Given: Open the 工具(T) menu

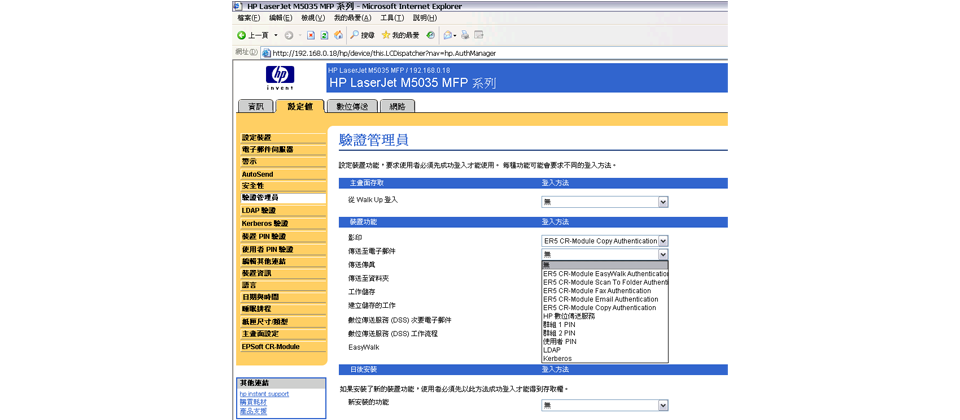Looking at the screenshot, I should tap(392, 18).
